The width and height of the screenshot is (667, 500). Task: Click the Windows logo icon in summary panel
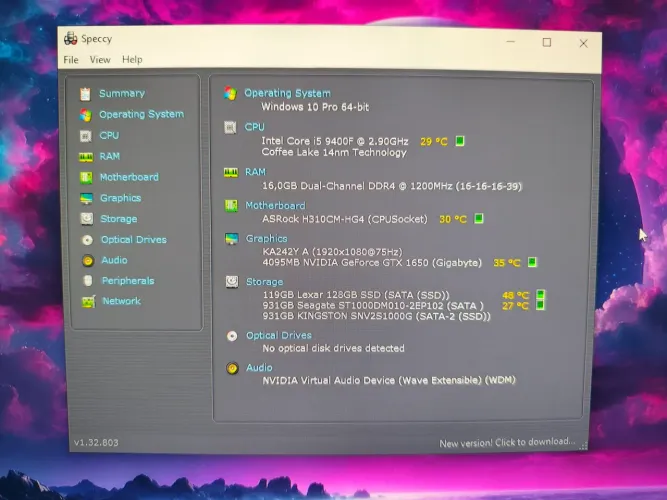(x=230, y=93)
